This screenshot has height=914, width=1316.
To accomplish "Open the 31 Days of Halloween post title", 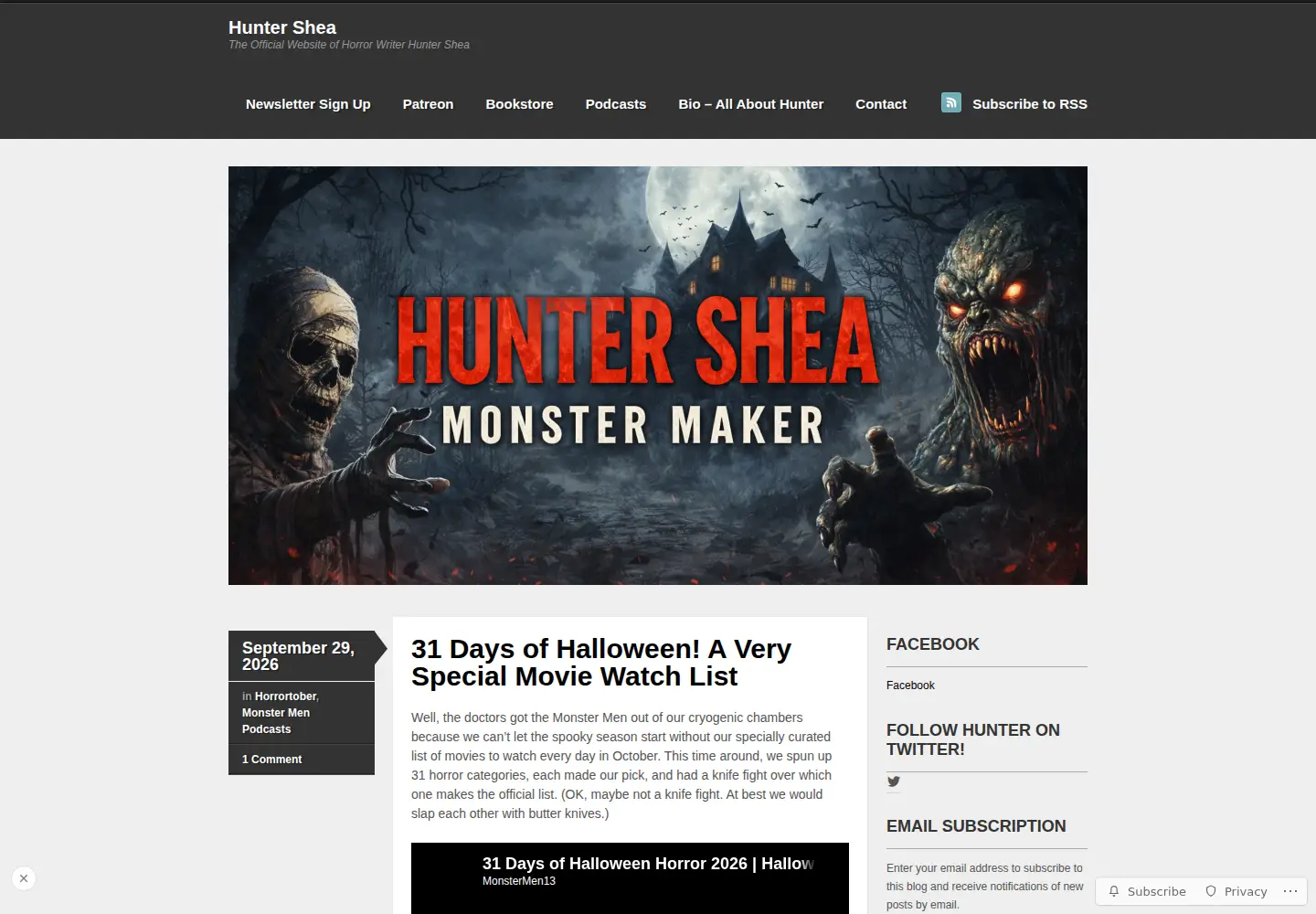I will [x=601, y=663].
